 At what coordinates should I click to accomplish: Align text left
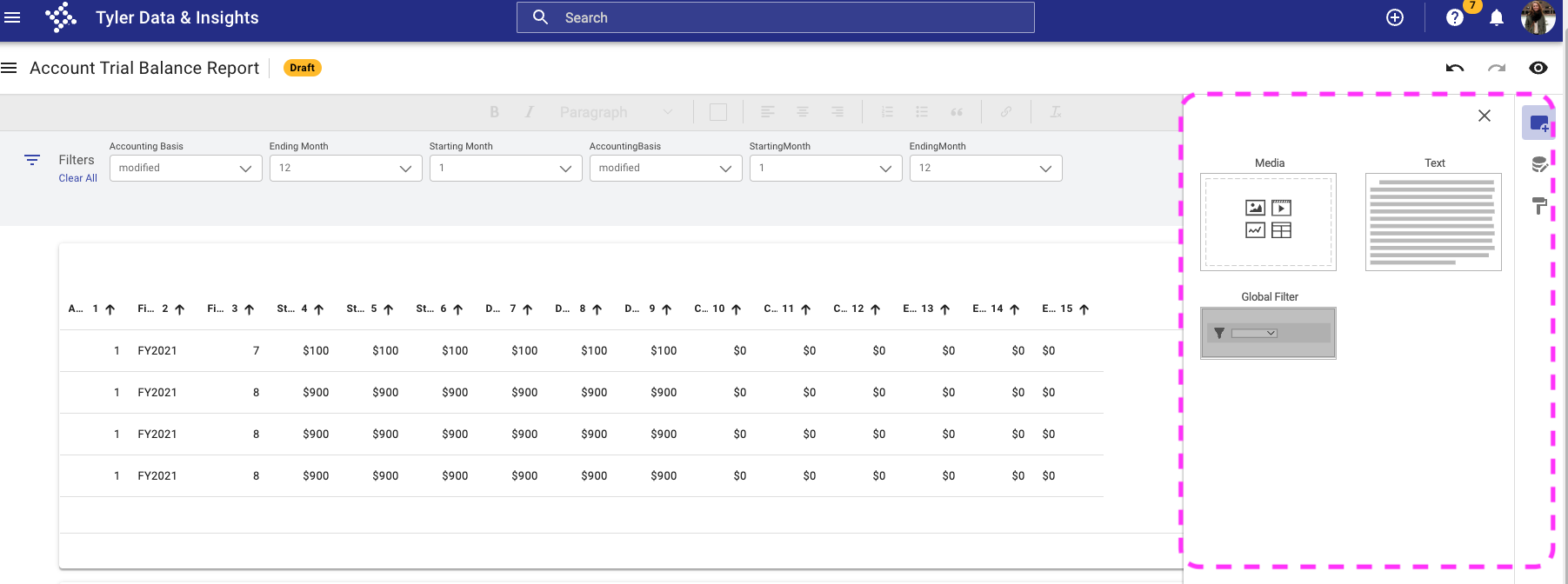[768, 112]
